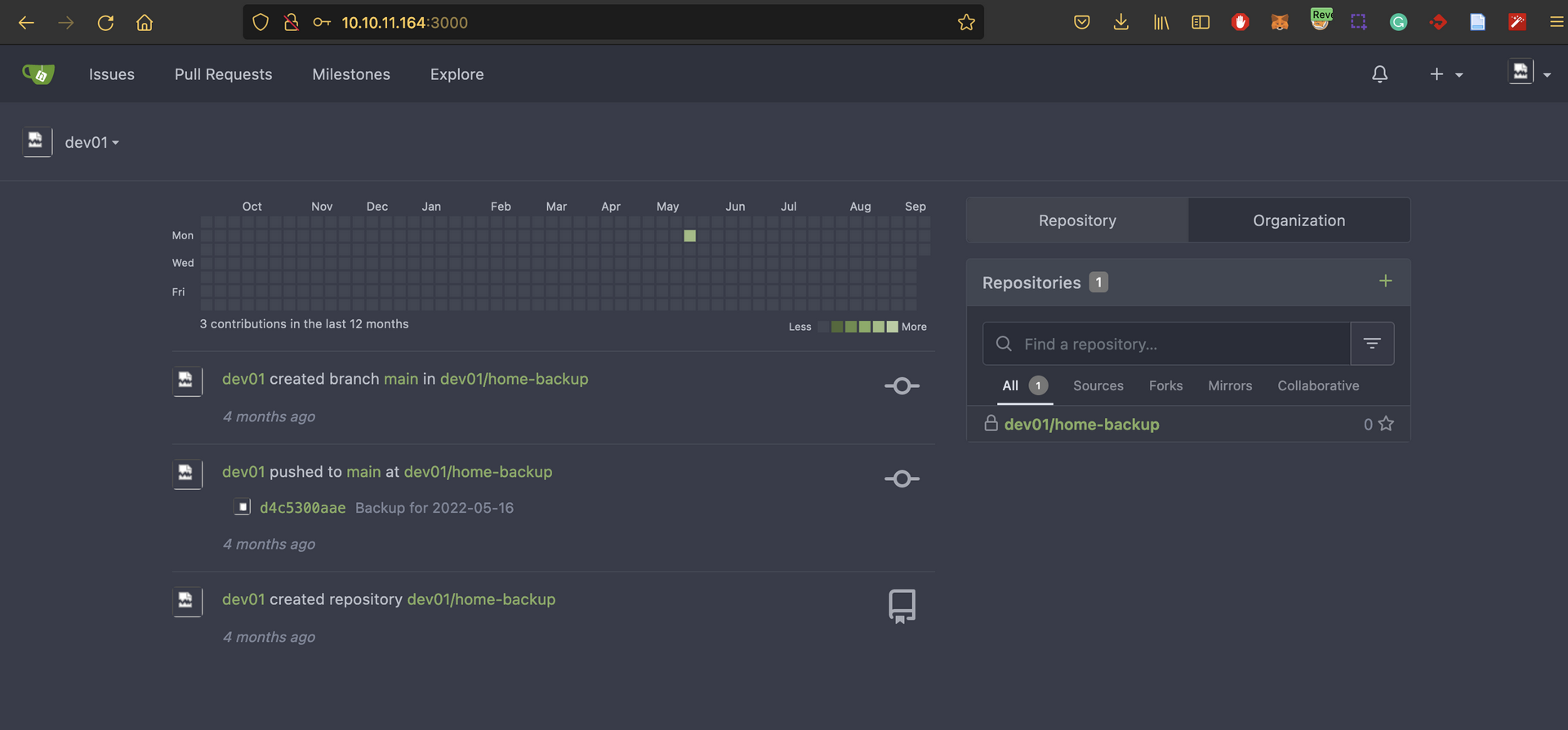Click the brightest green legend swatch near More
1568x730 pixels.
(x=893, y=327)
